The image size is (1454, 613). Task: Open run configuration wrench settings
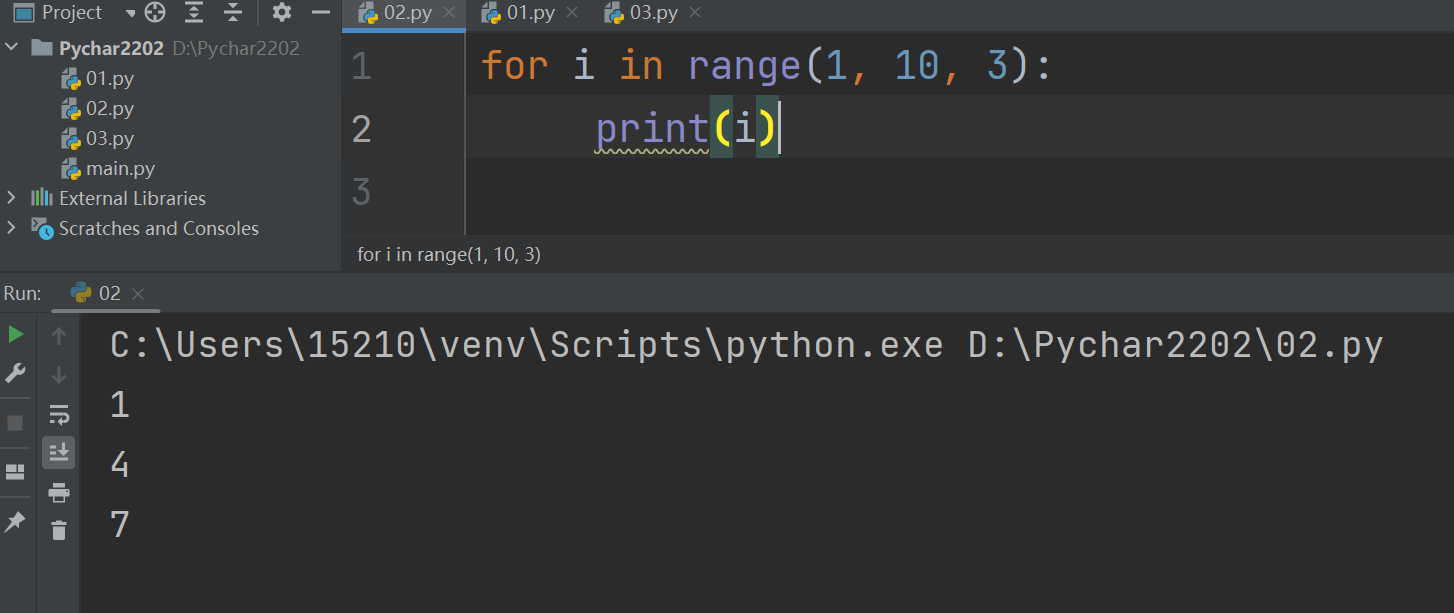pyautogui.click(x=16, y=373)
